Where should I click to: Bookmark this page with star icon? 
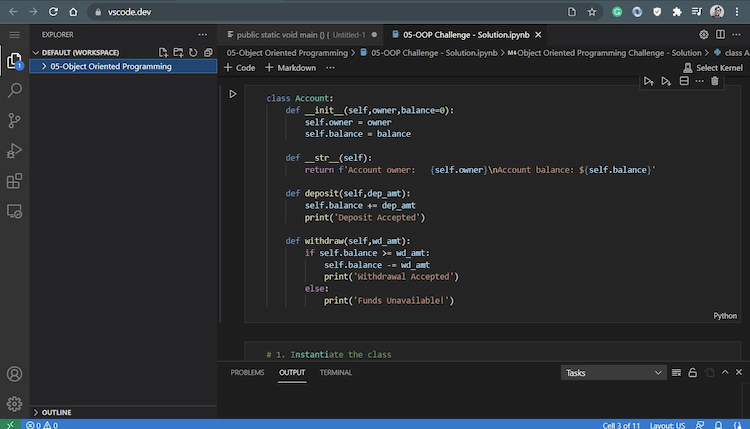(592, 12)
